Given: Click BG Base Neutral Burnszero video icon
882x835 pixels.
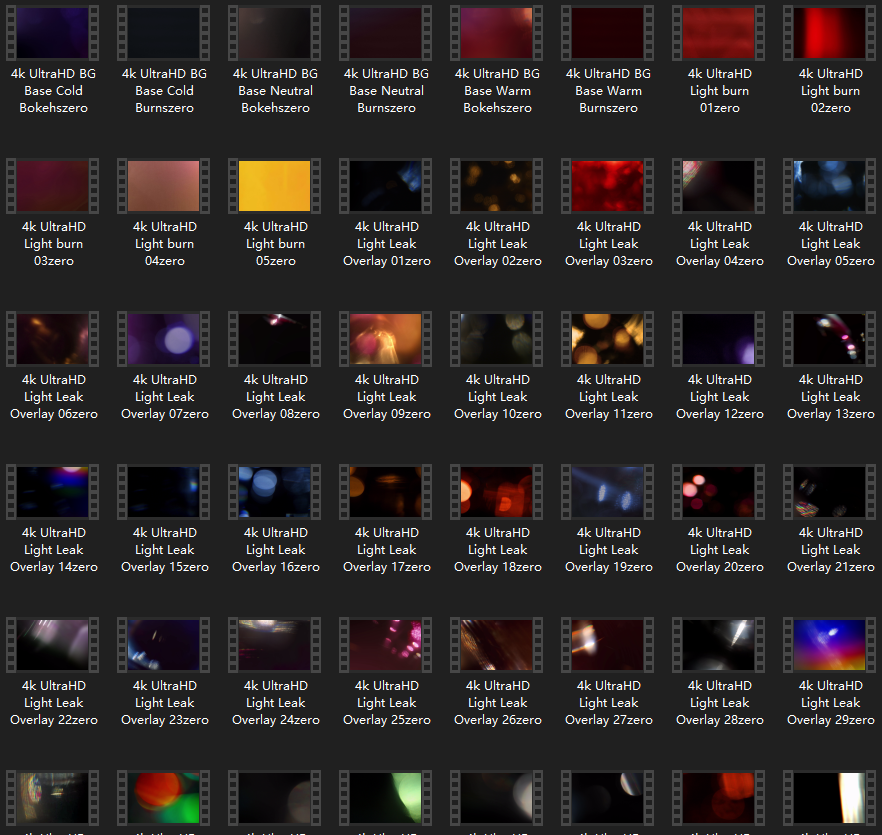Looking at the screenshot, I should pos(385,33).
